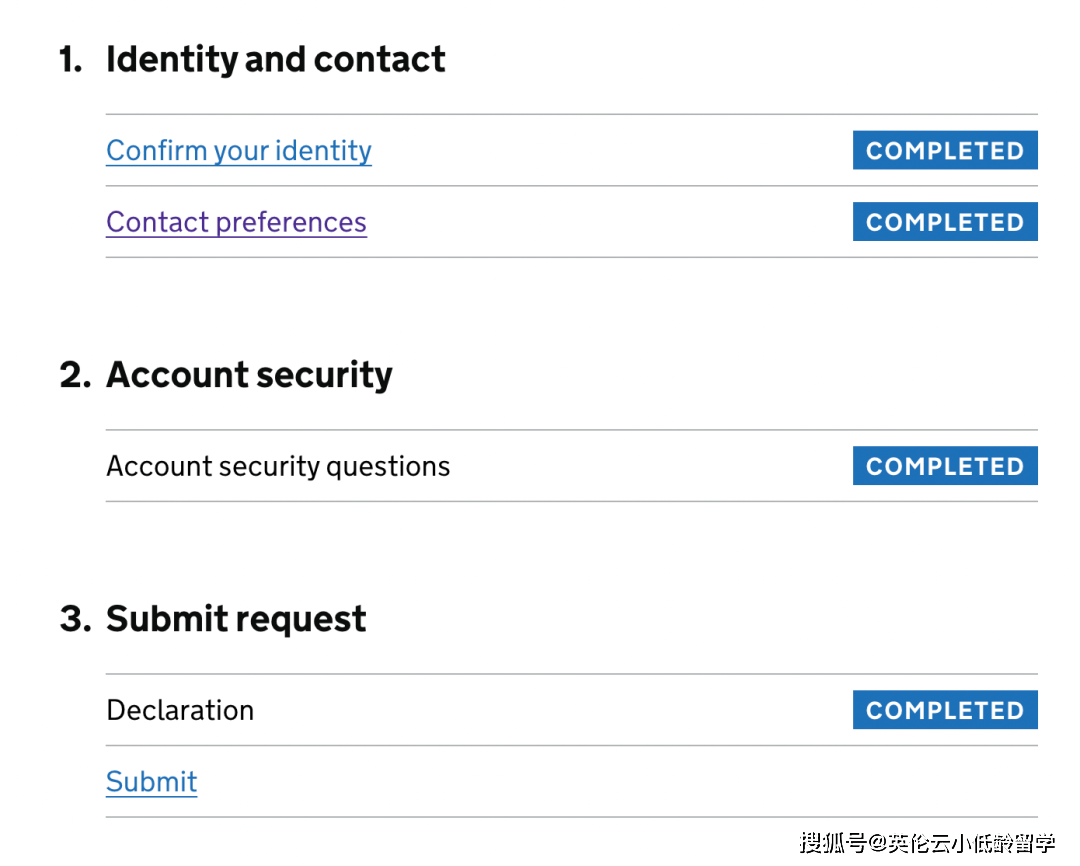Click COMPLETED tag beside Declaration
Screen dimensions: 1080x866
click(x=944, y=710)
